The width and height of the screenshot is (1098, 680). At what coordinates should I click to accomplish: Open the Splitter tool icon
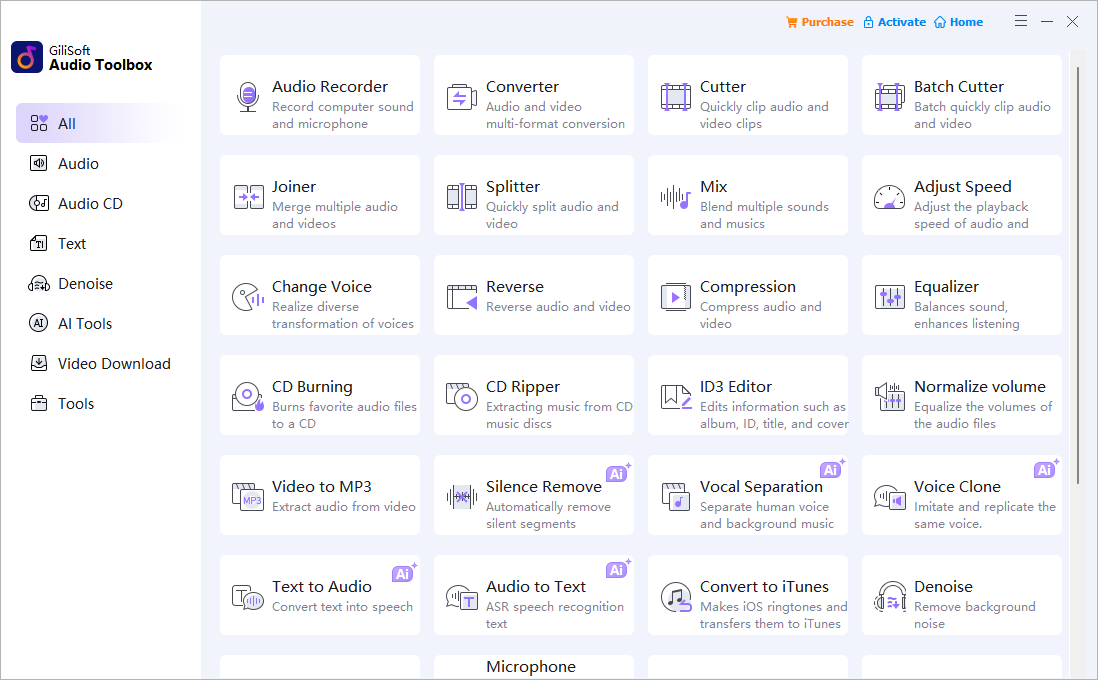pyautogui.click(x=461, y=197)
